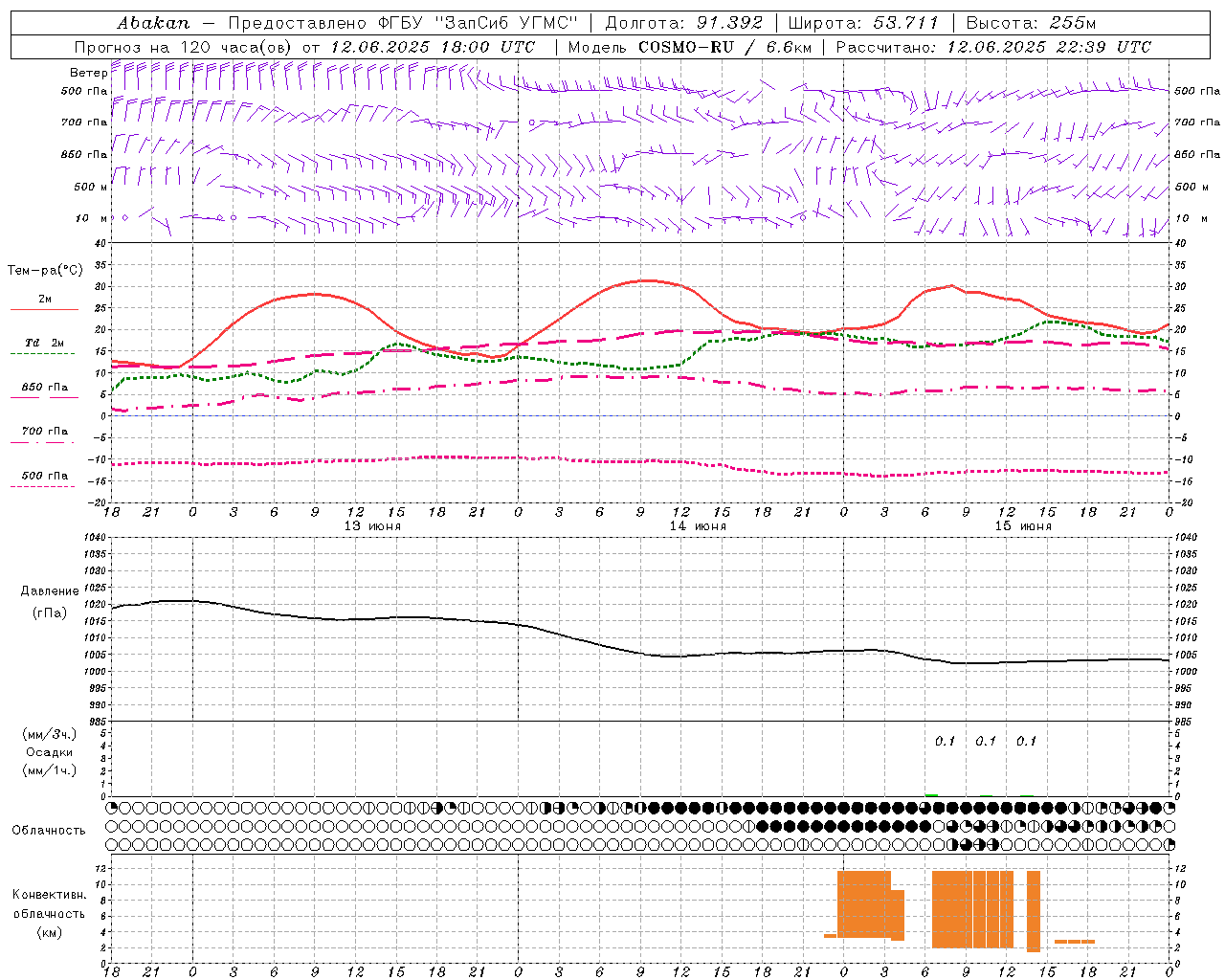The image size is (1225, 980).
Task: Click the Модель COSMO-RU / 6.6км label
Action: coord(689,47)
